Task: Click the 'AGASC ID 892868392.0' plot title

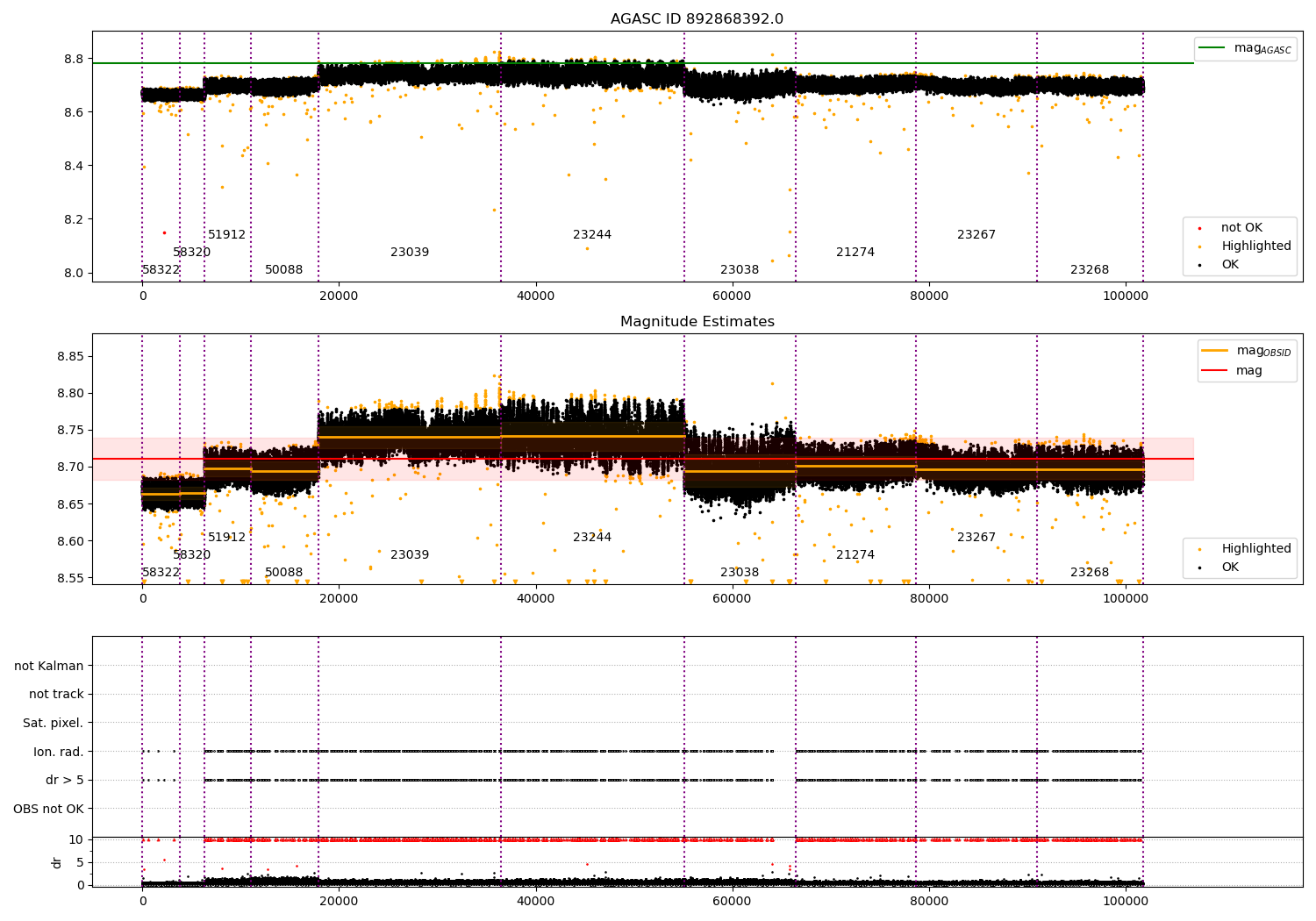Action: click(x=697, y=19)
